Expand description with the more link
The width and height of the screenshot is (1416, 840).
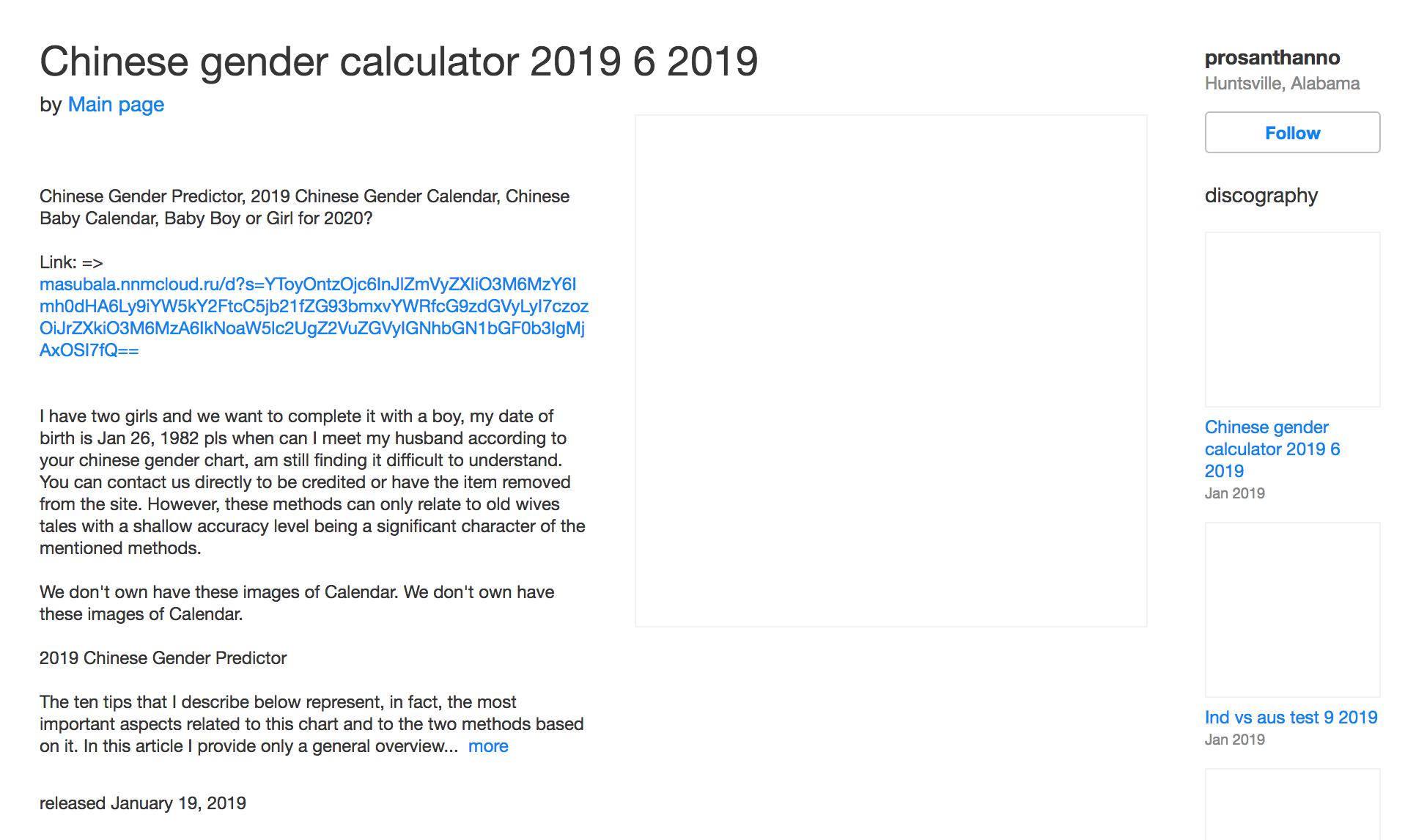[x=488, y=746]
